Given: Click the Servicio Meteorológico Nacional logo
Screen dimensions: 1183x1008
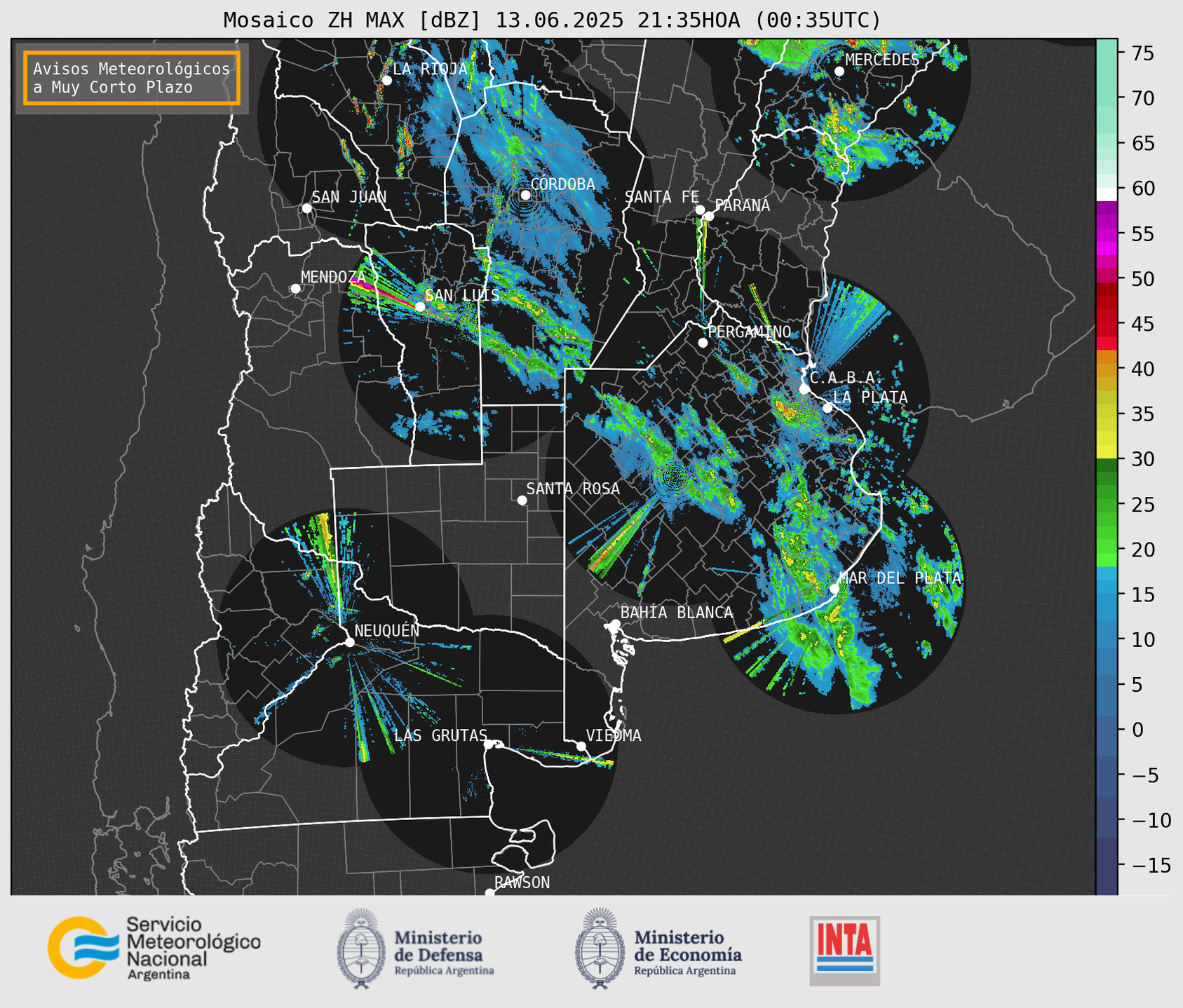Looking at the screenshot, I should pyautogui.click(x=154, y=948).
